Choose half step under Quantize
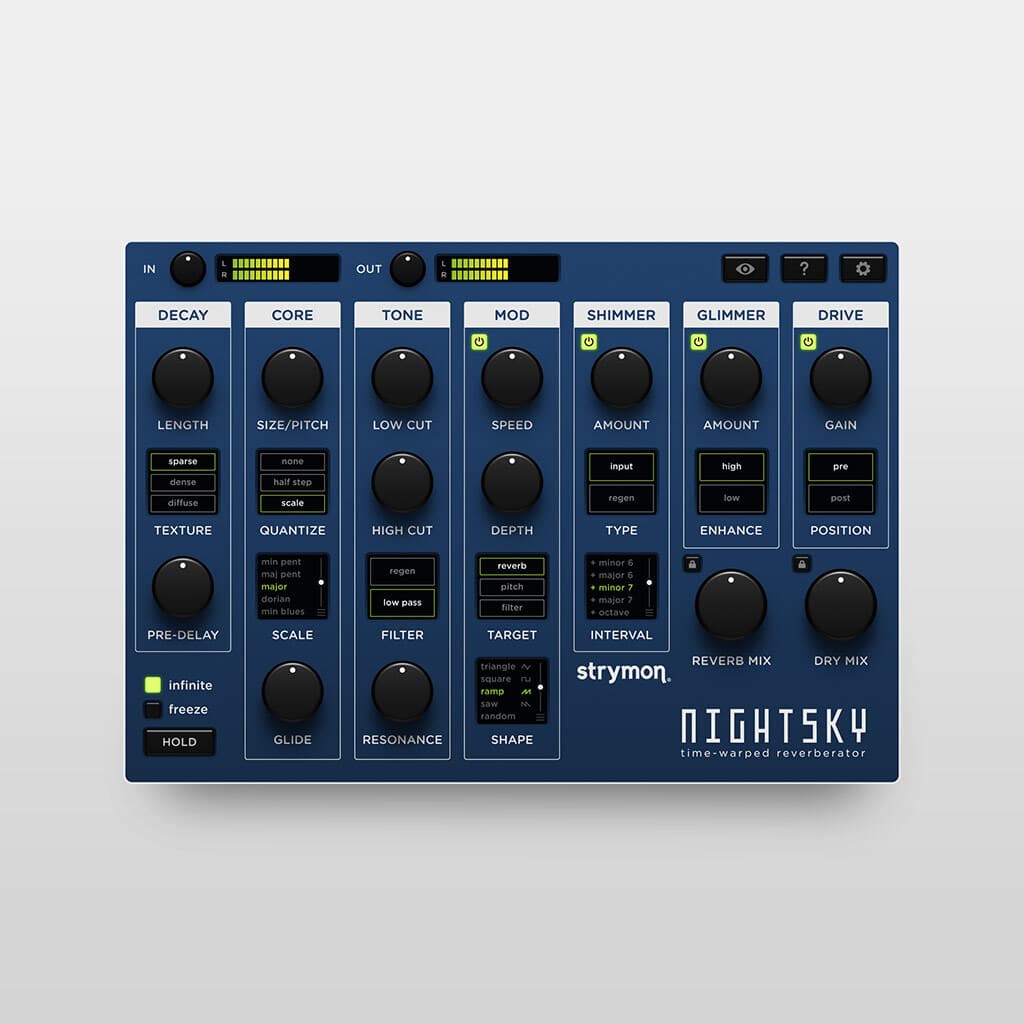1024x1024 pixels. click(292, 482)
